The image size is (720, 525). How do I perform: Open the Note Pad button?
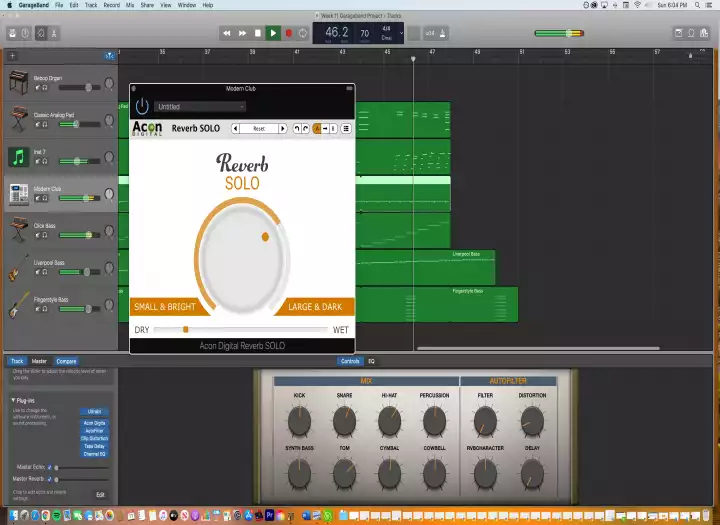coord(678,33)
